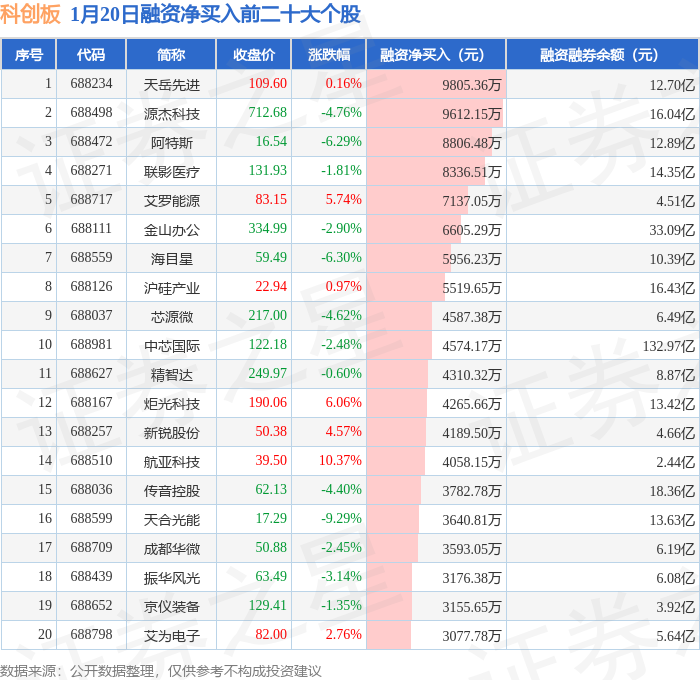The image size is (700, 680).
Task: Click the 序号 column header
Action: coord(29,55)
